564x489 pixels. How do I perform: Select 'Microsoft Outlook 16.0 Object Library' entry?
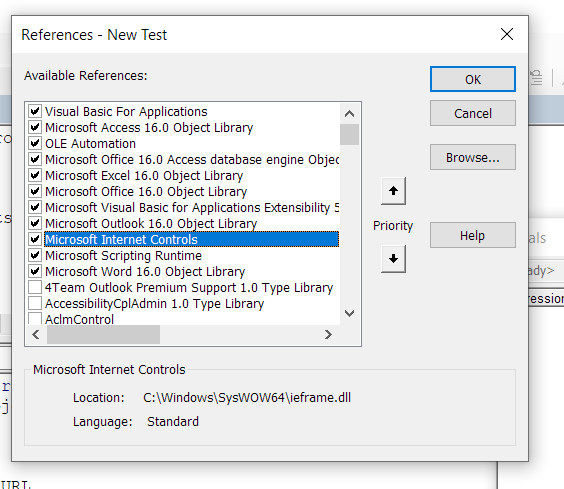151,223
